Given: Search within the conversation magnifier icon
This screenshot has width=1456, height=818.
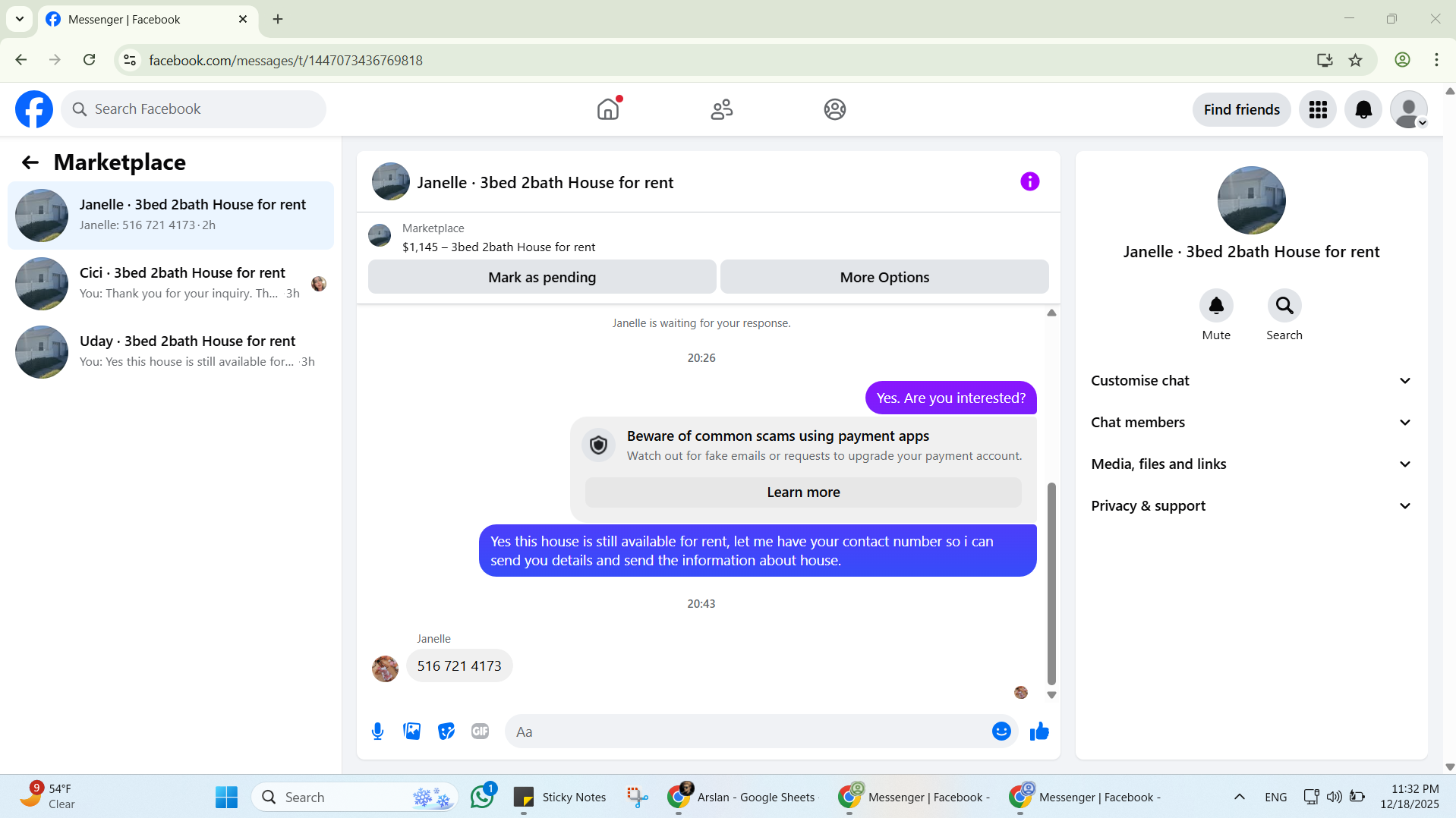Looking at the screenshot, I should [x=1284, y=306].
